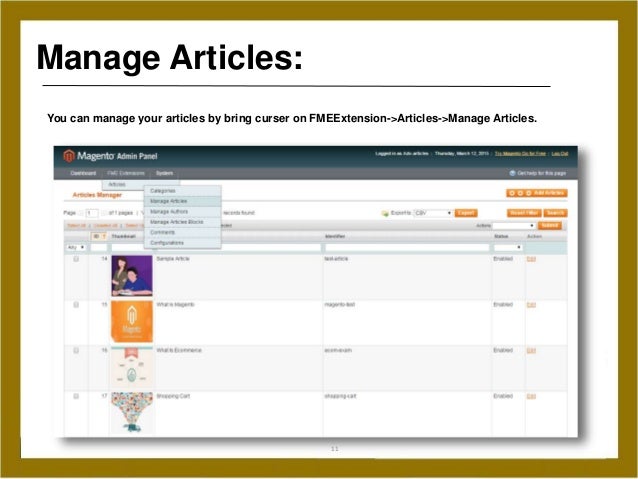Click the Unselect All link
The image size is (638, 479).
[105, 225]
